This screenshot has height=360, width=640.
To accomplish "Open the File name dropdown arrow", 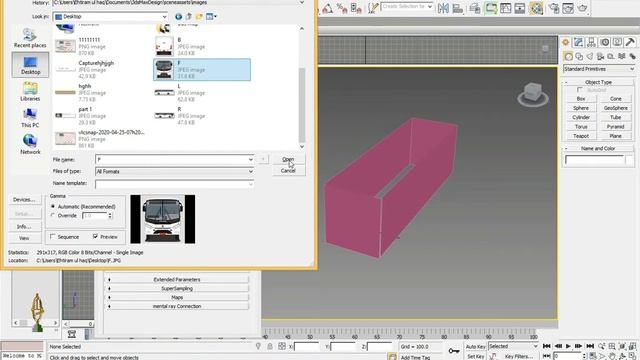I will [x=250, y=160].
